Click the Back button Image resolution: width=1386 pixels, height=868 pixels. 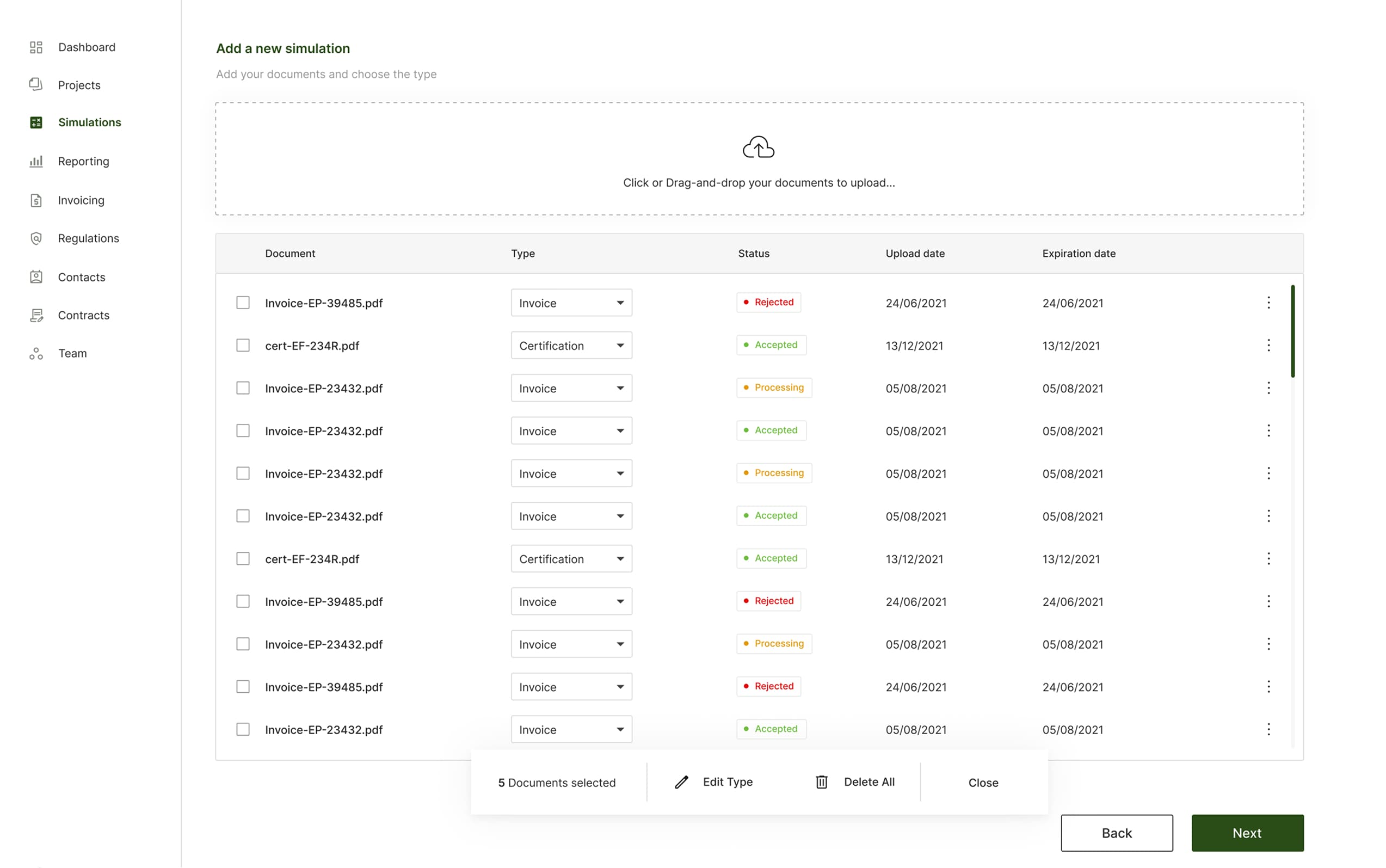(x=1116, y=833)
